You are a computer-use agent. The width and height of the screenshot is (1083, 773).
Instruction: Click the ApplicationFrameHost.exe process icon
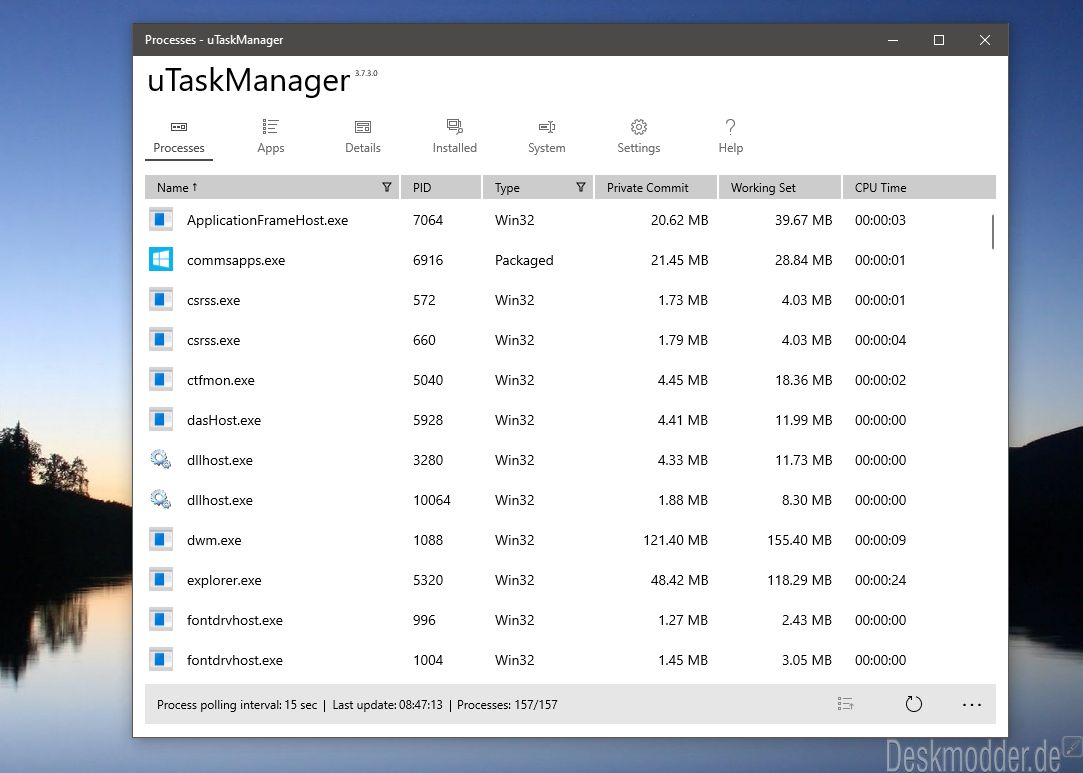tap(161, 220)
